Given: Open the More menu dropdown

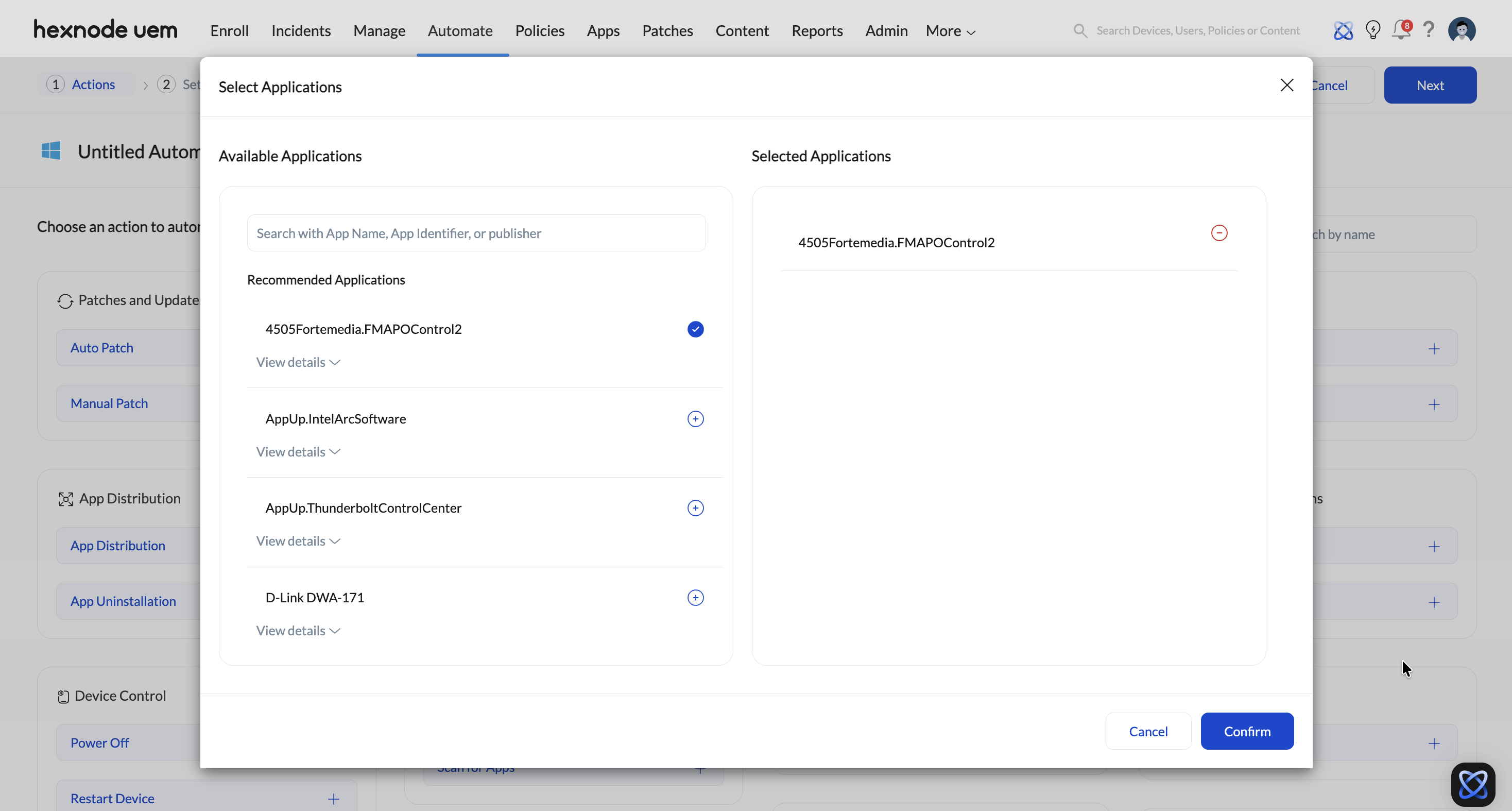Looking at the screenshot, I should tap(950, 30).
